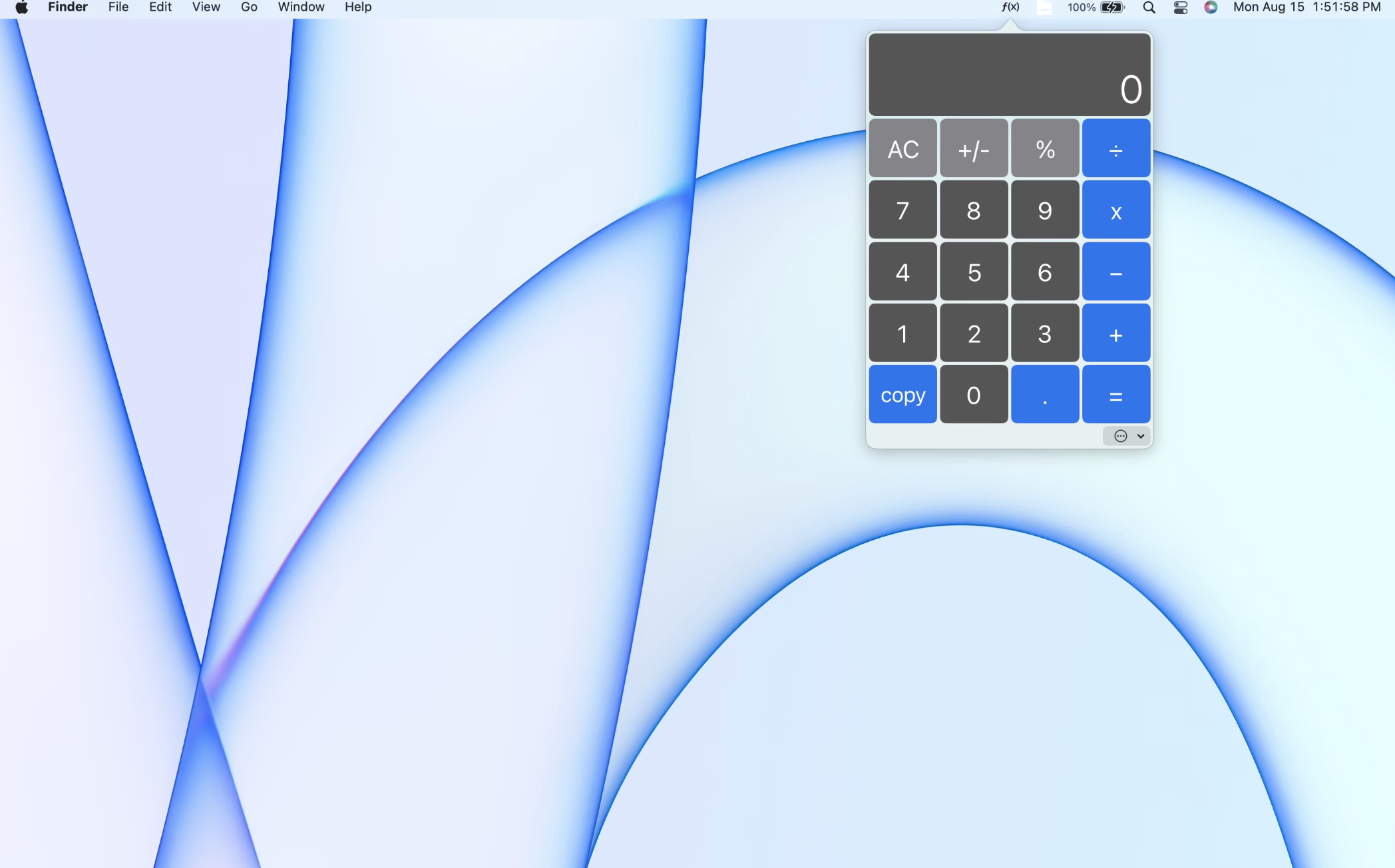The width and height of the screenshot is (1395, 868).
Task: Open the Go menu
Action: tap(249, 7)
